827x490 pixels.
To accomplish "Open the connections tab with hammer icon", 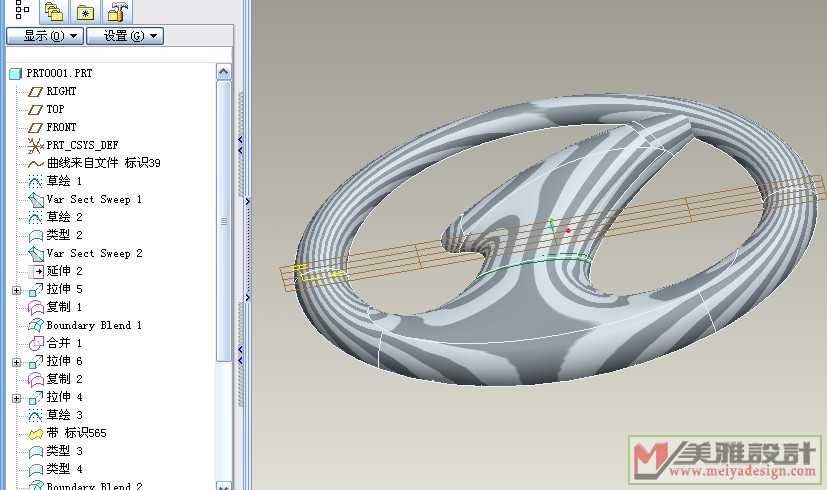I will pos(117,11).
